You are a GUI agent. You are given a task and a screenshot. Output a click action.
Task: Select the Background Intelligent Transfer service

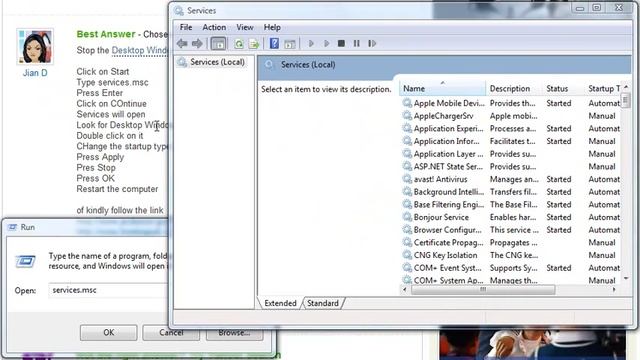[x=511, y=192]
